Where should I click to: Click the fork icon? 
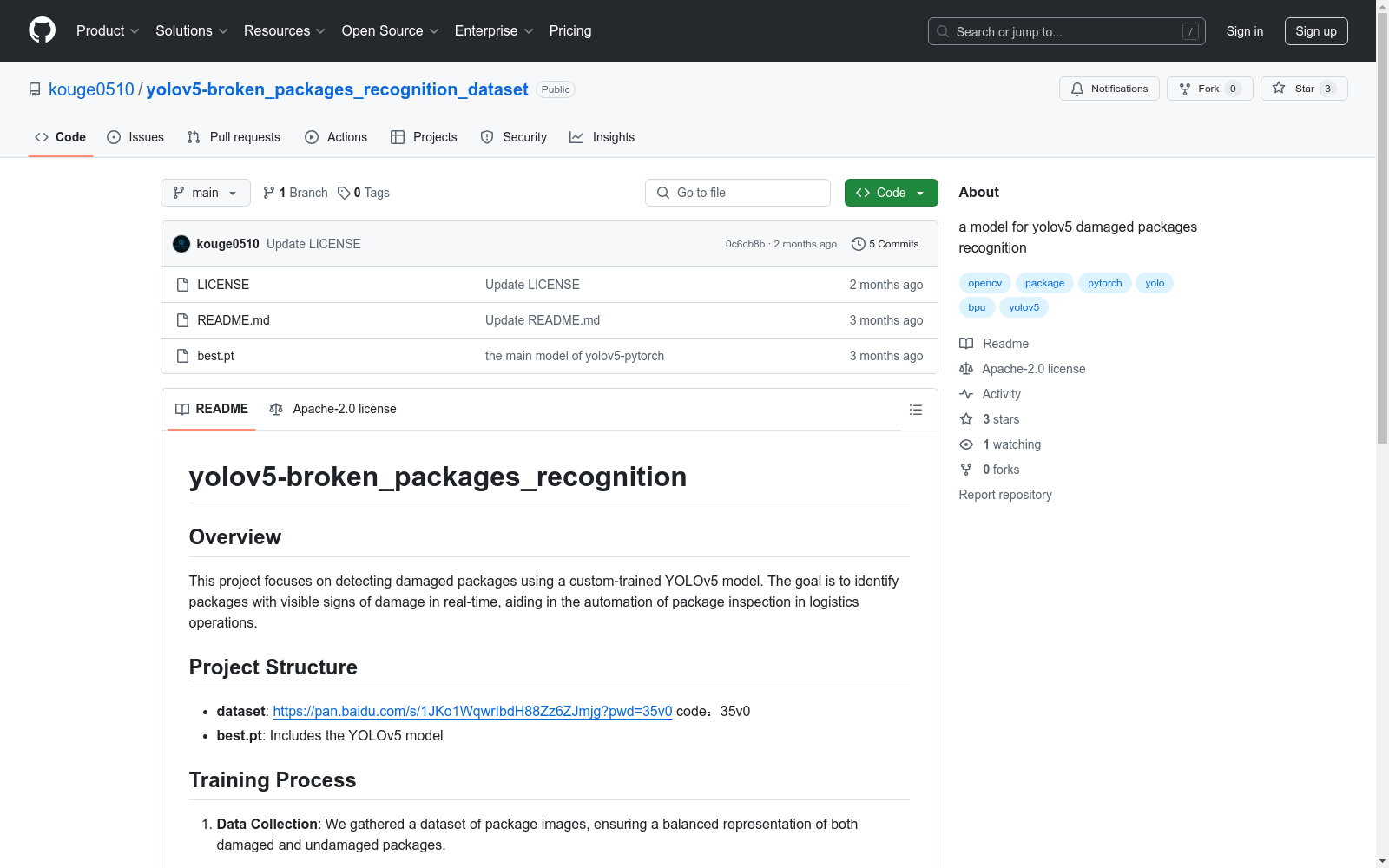[x=1185, y=88]
